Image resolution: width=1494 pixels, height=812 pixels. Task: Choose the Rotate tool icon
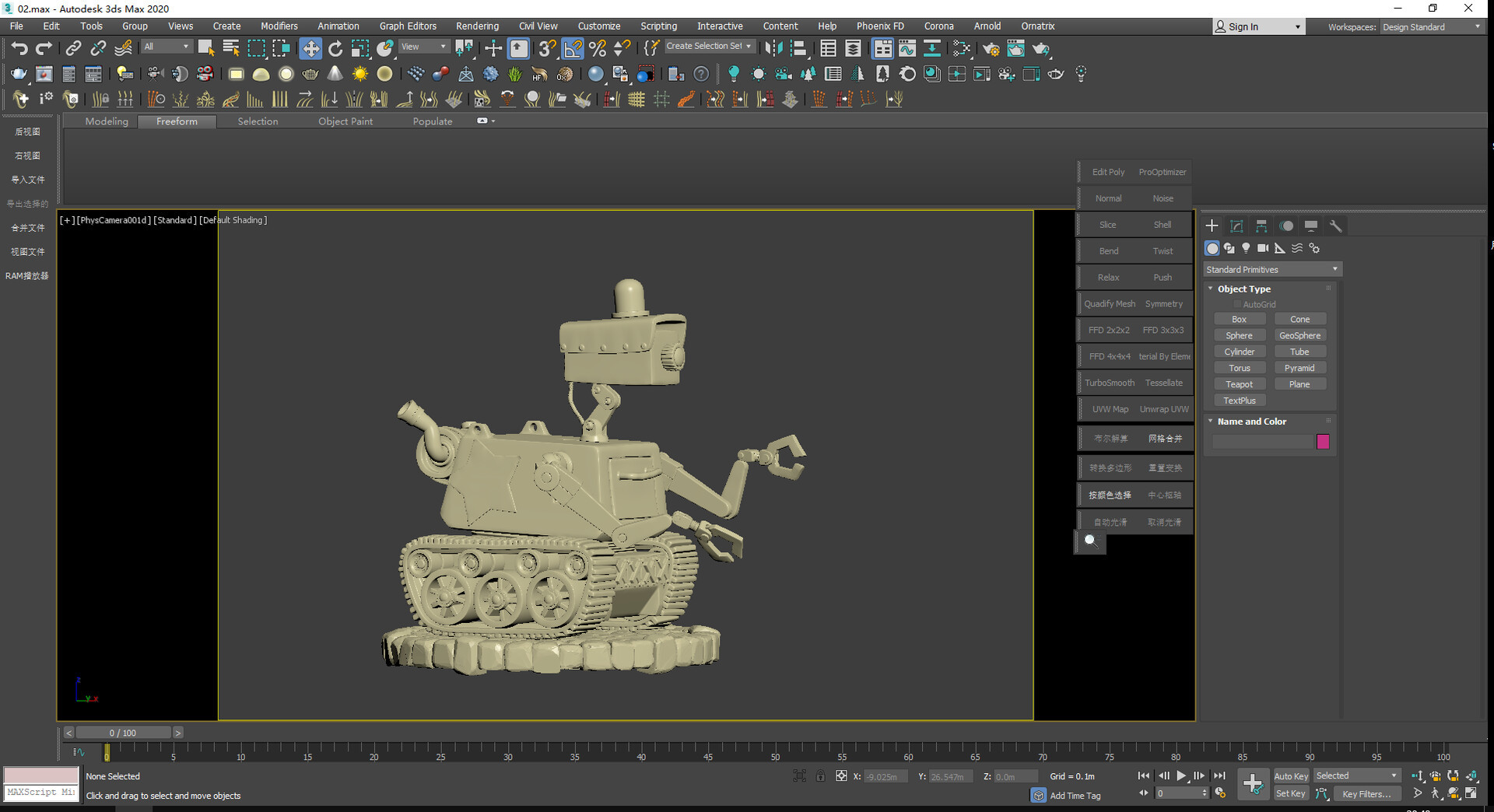(335, 48)
